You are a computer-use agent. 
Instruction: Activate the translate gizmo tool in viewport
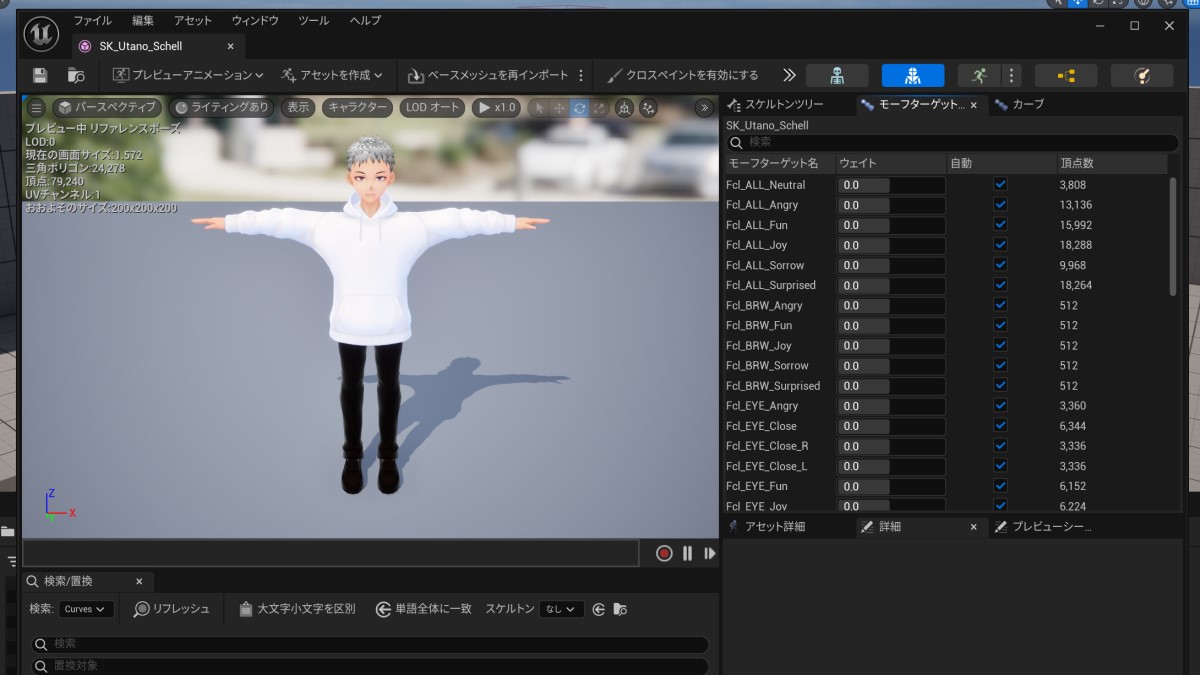[559, 108]
